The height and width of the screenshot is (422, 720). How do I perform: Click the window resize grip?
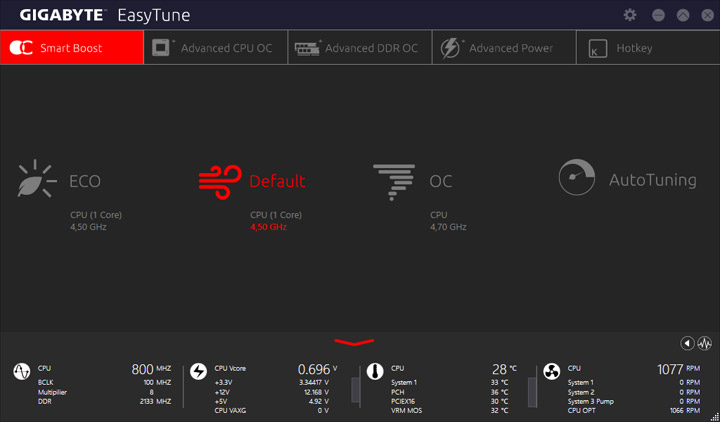715,417
